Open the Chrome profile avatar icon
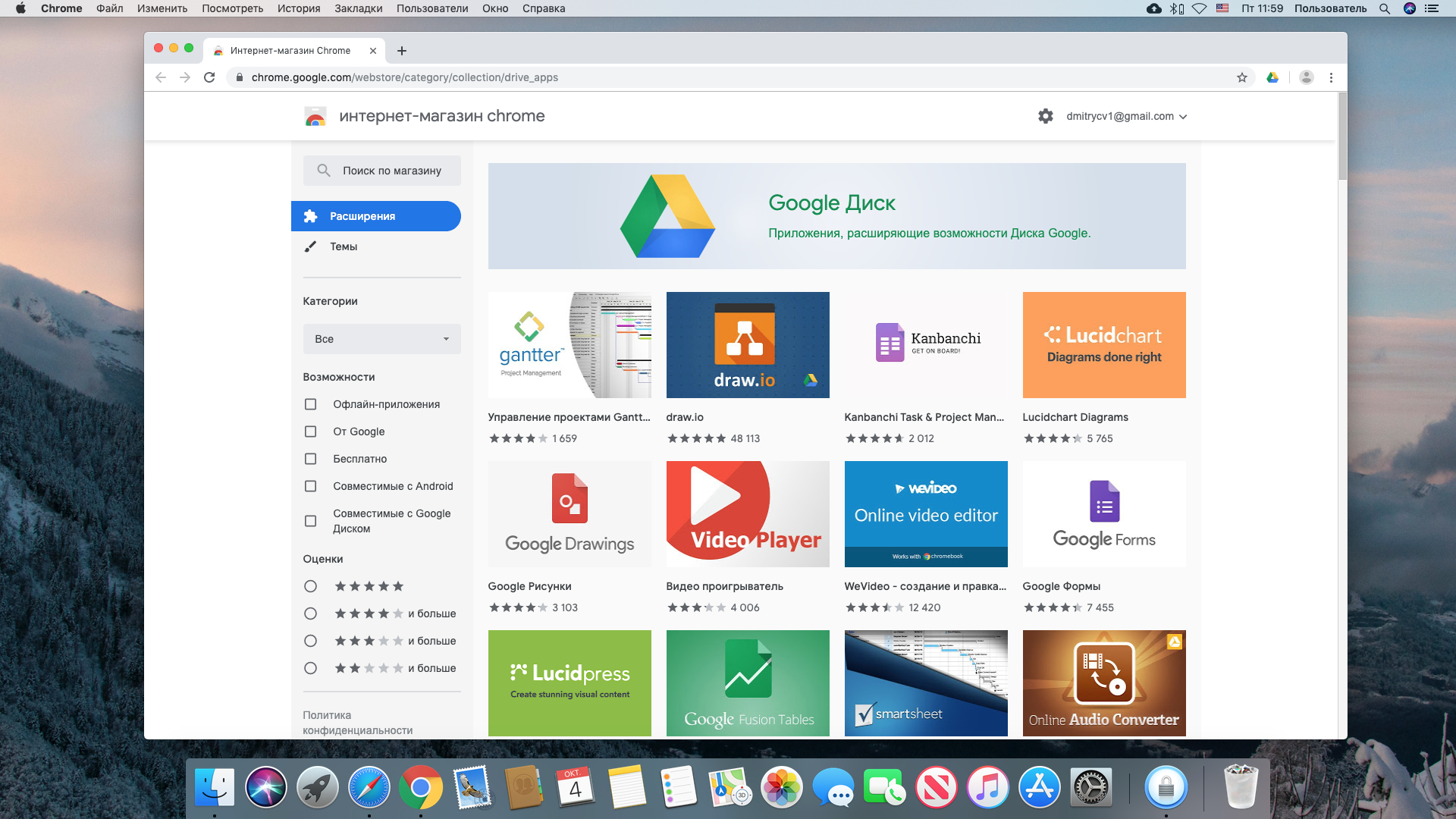The image size is (1456, 819). click(1307, 77)
